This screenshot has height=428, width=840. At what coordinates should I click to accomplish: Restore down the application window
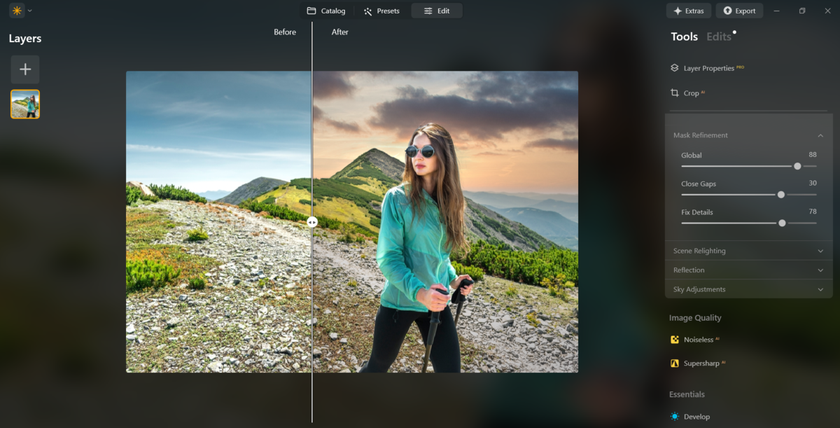tap(802, 11)
